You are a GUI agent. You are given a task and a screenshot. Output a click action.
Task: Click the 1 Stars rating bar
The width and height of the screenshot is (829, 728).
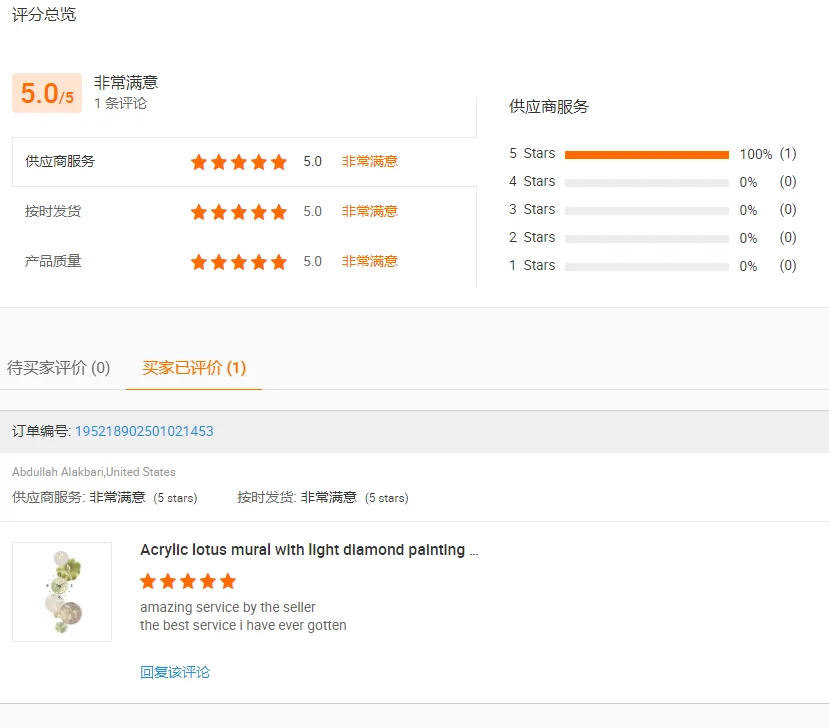coord(646,267)
